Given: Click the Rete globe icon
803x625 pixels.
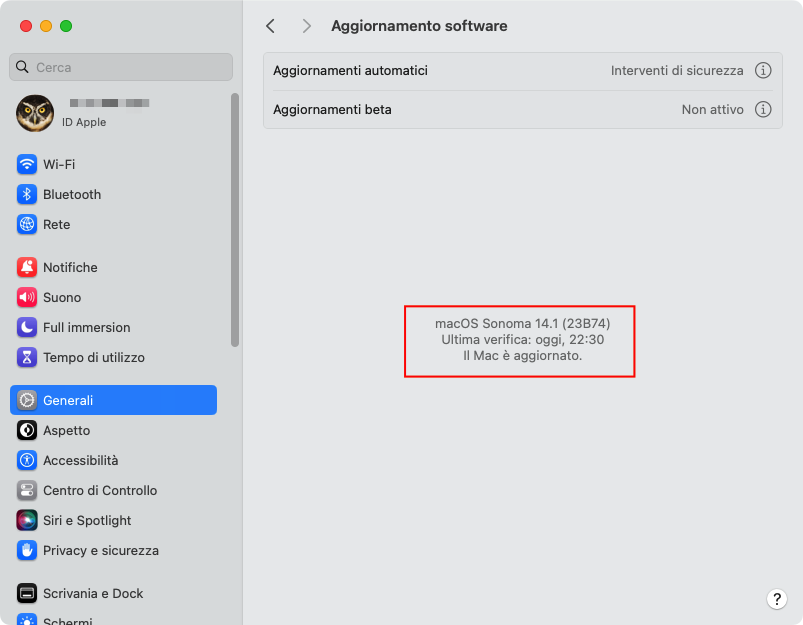Looking at the screenshot, I should point(27,224).
